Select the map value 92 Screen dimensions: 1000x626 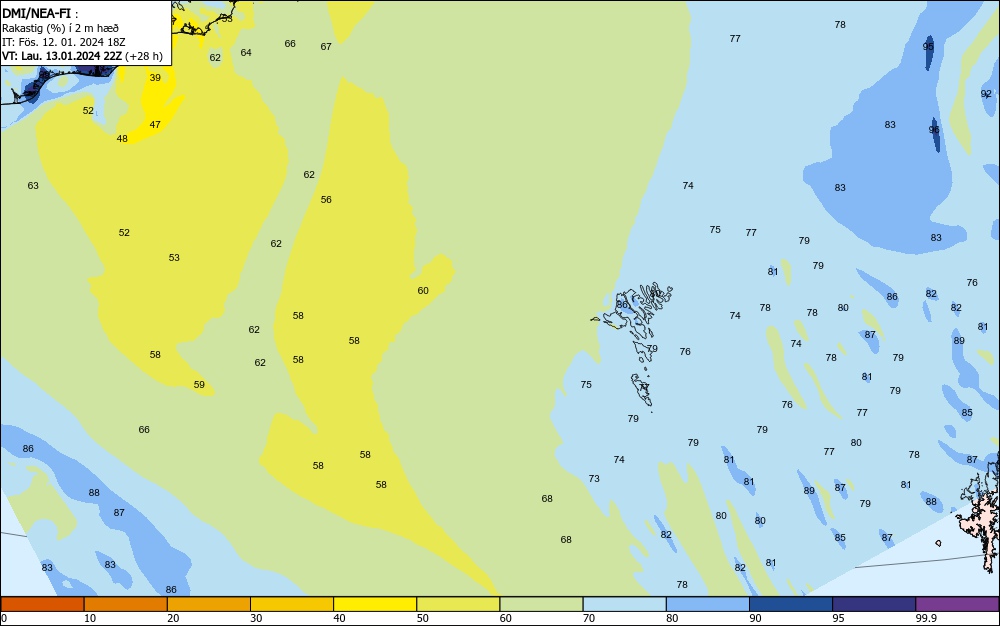986,94
